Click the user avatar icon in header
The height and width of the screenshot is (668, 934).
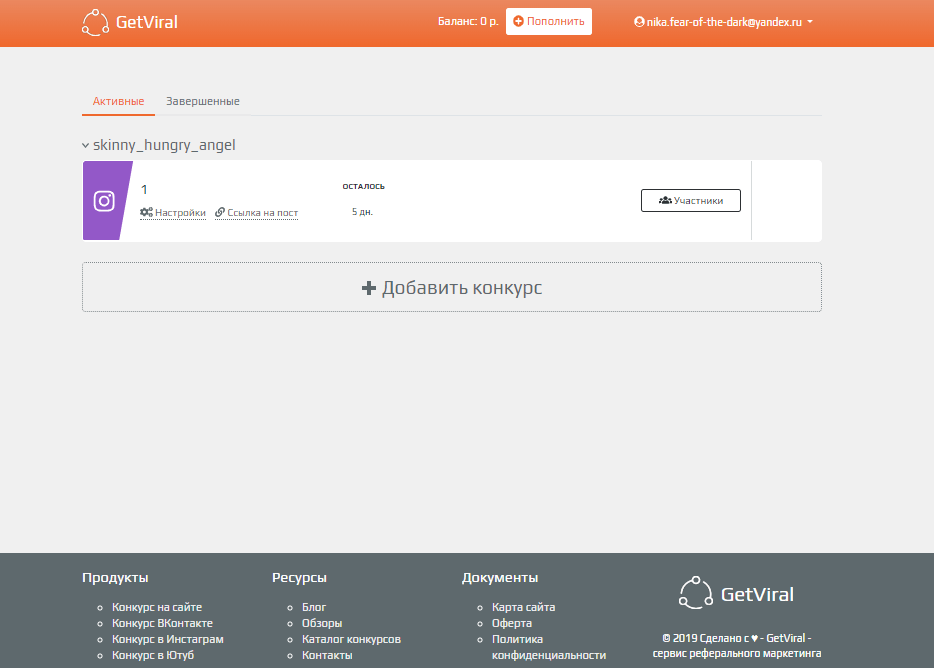[x=639, y=22]
